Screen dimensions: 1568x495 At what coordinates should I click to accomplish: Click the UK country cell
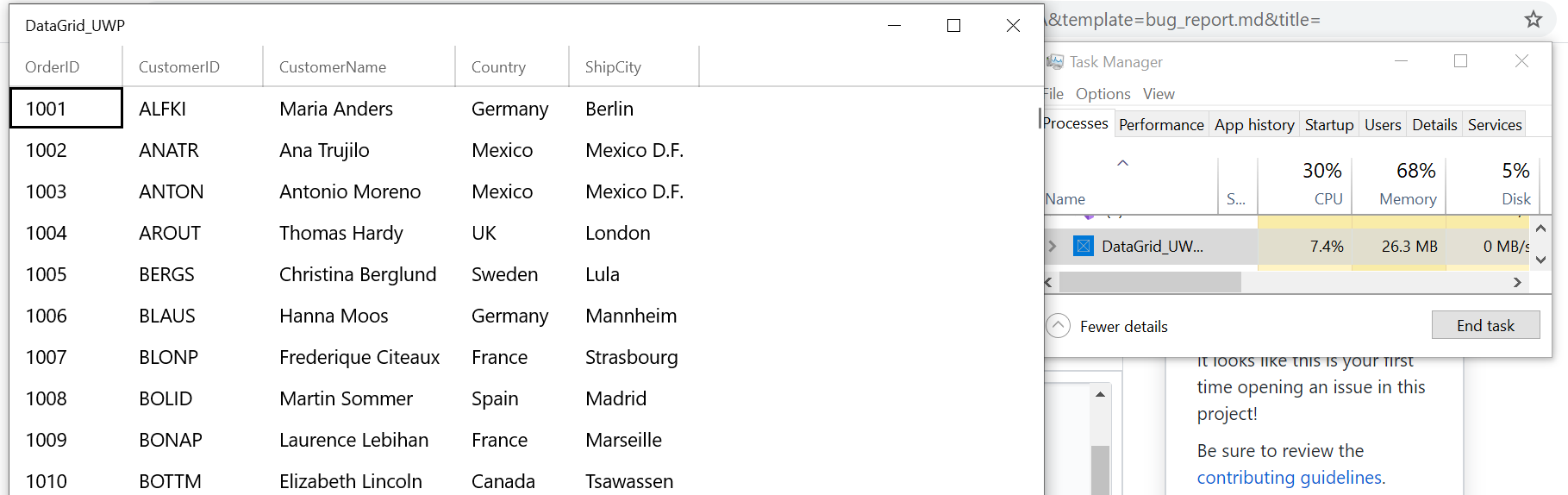512,233
